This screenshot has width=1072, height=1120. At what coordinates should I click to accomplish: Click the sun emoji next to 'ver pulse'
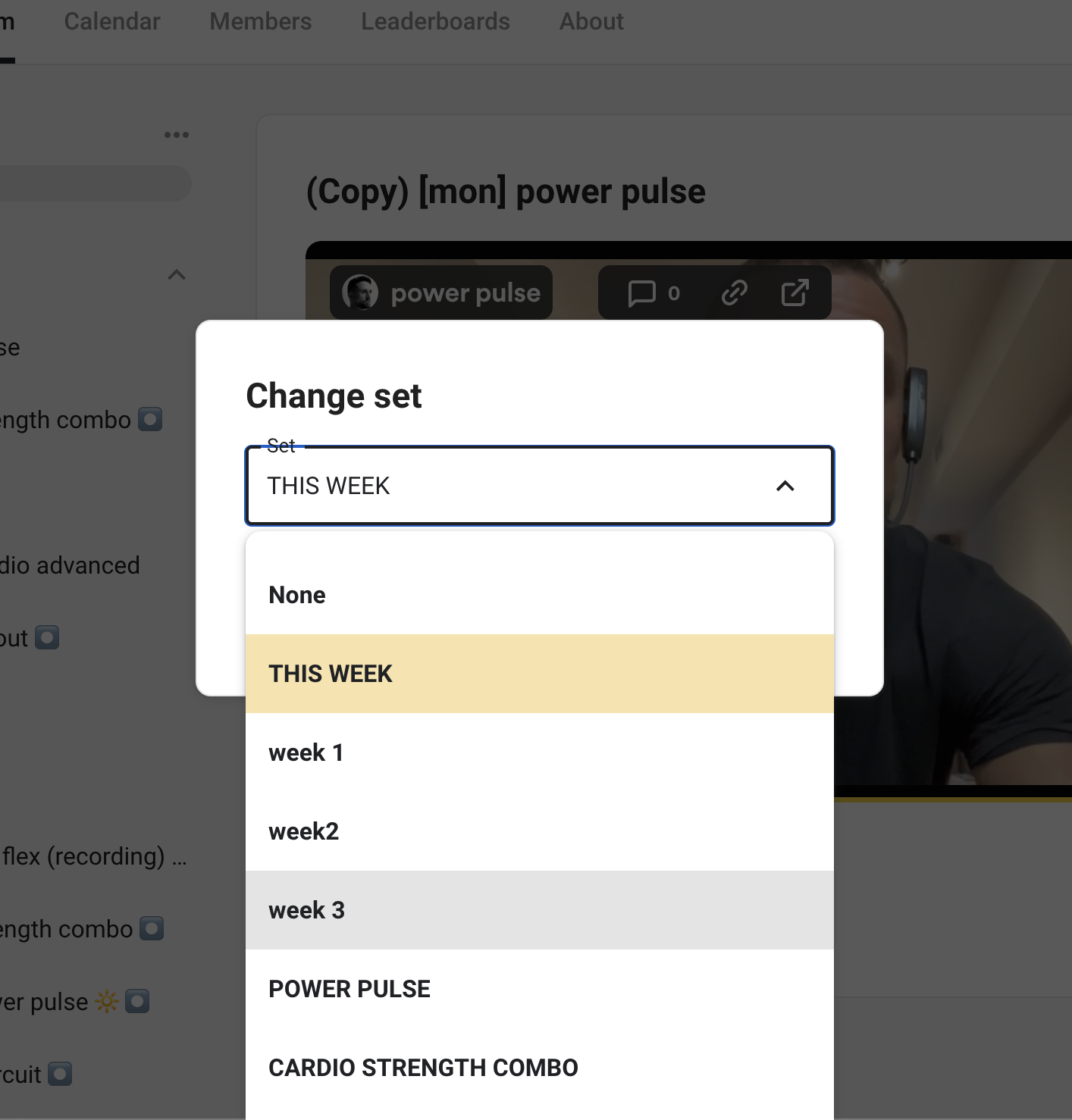coord(106,1001)
